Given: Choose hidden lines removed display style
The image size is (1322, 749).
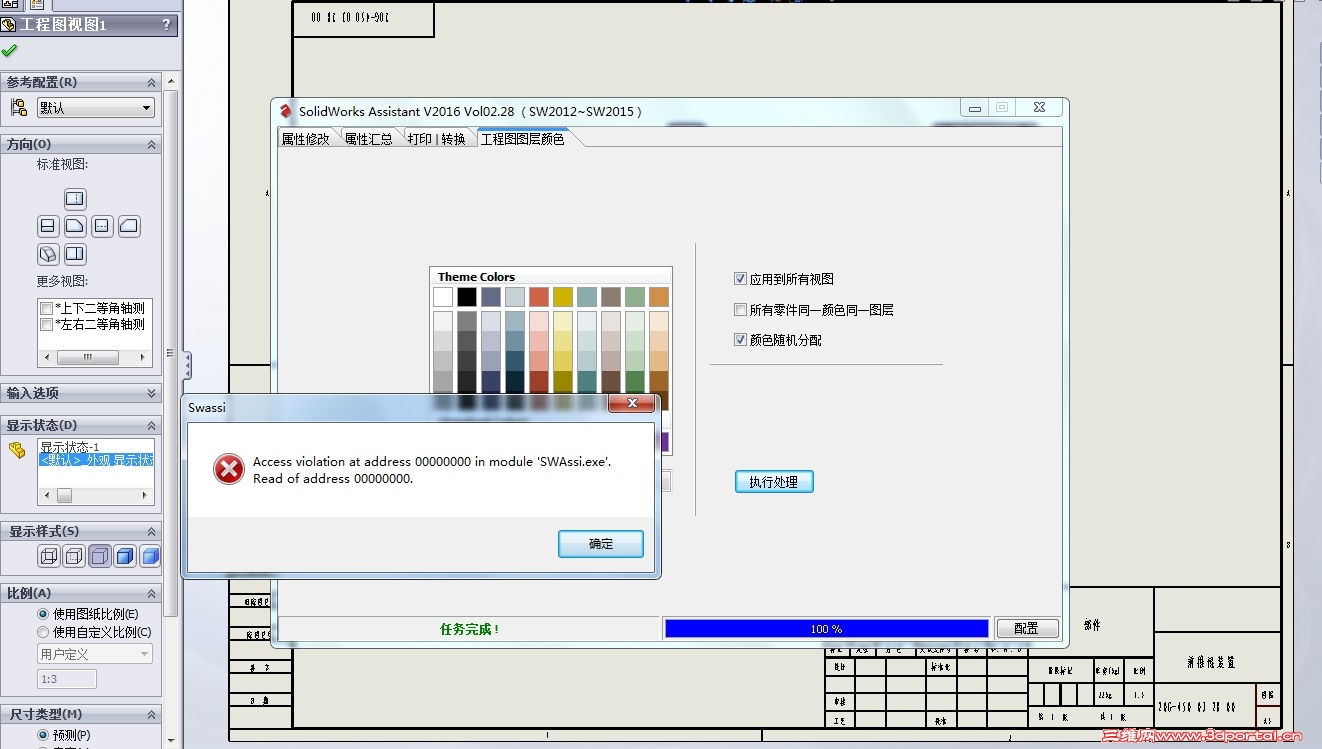Looking at the screenshot, I should pos(100,556).
